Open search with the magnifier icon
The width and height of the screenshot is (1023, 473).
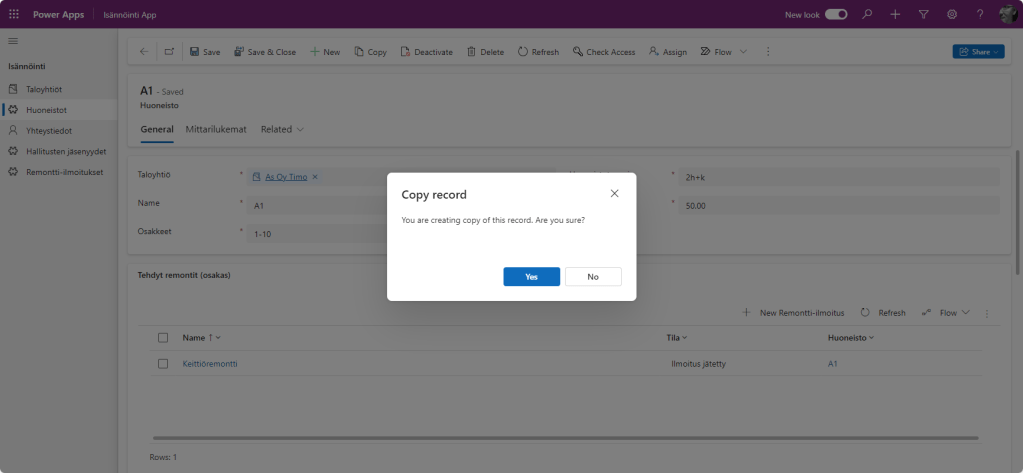tap(867, 14)
